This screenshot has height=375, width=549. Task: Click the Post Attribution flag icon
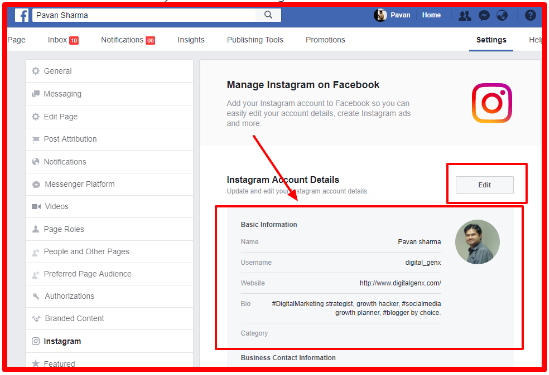[36, 140]
